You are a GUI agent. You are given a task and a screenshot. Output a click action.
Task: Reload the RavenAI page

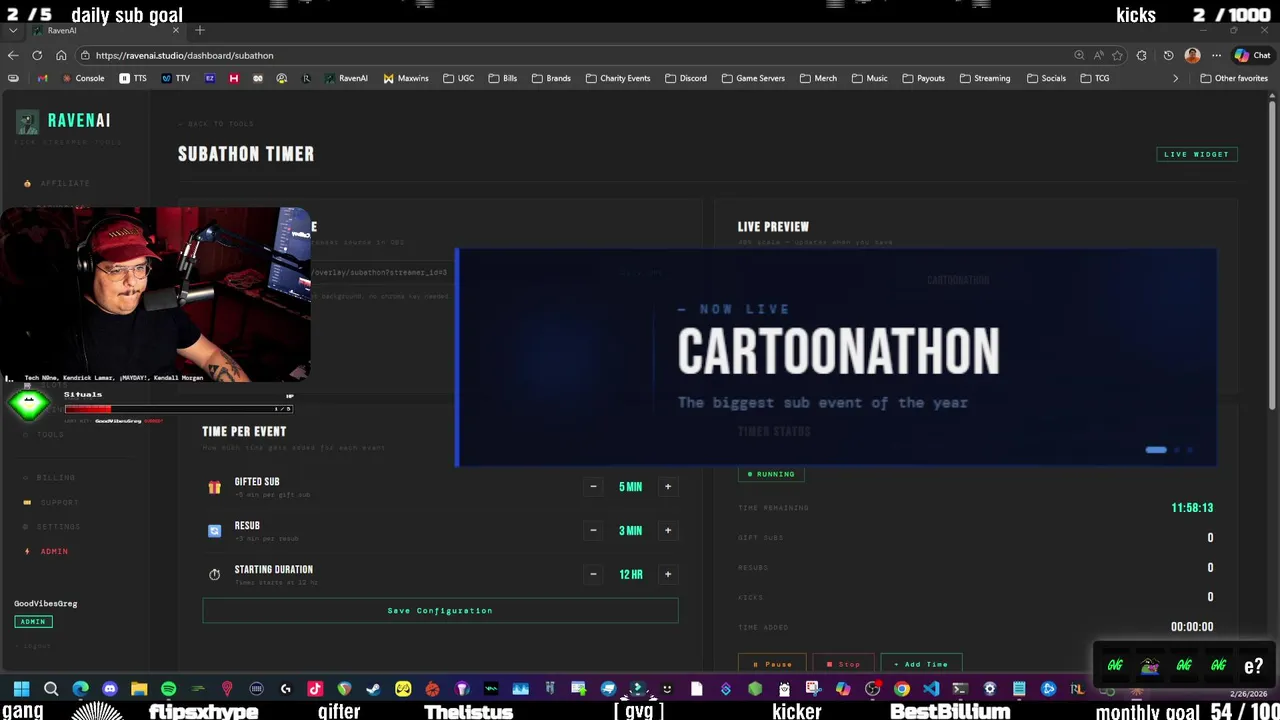[37, 55]
